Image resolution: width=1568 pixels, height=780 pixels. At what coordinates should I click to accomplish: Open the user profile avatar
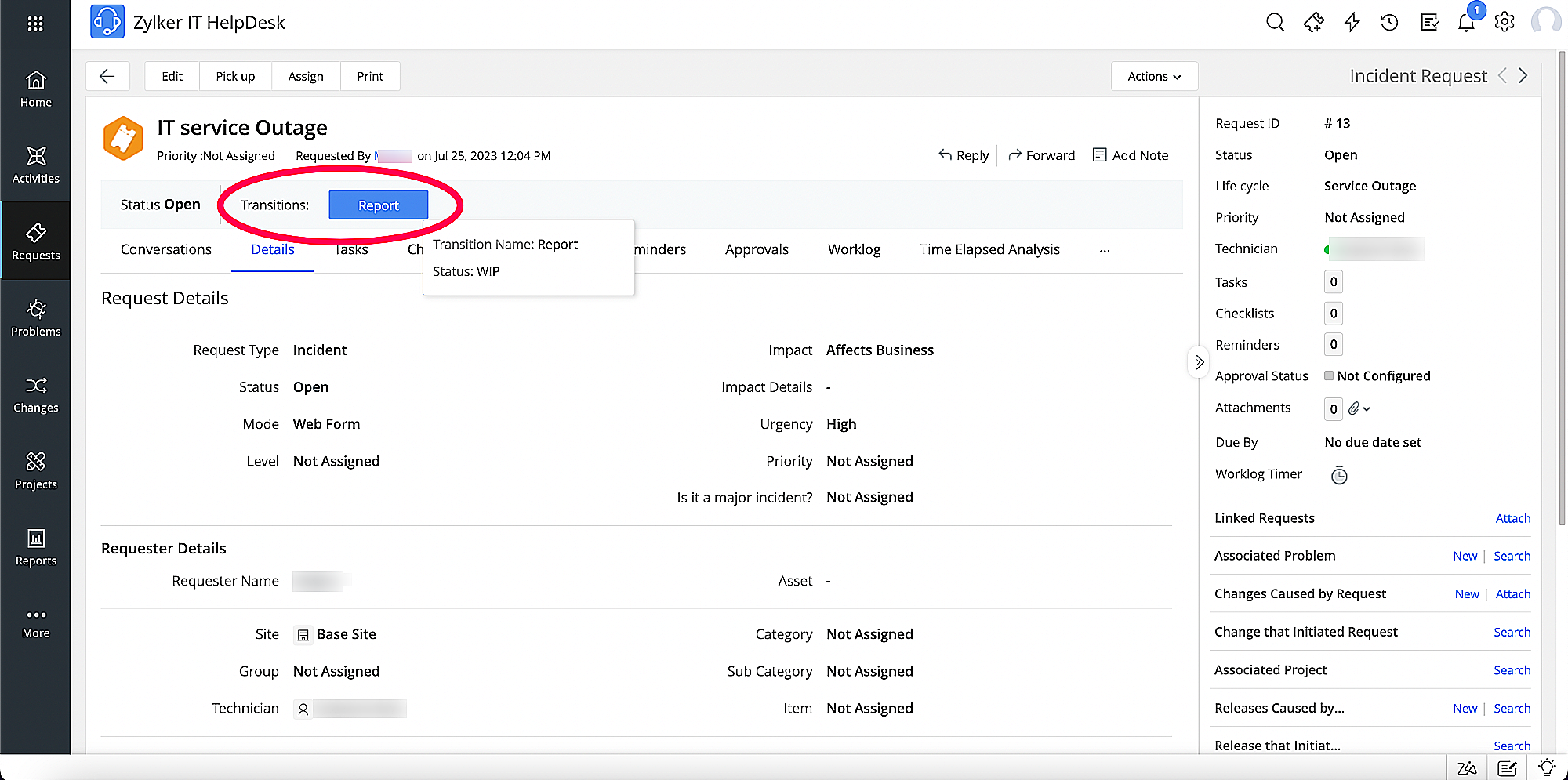(x=1546, y=21)
